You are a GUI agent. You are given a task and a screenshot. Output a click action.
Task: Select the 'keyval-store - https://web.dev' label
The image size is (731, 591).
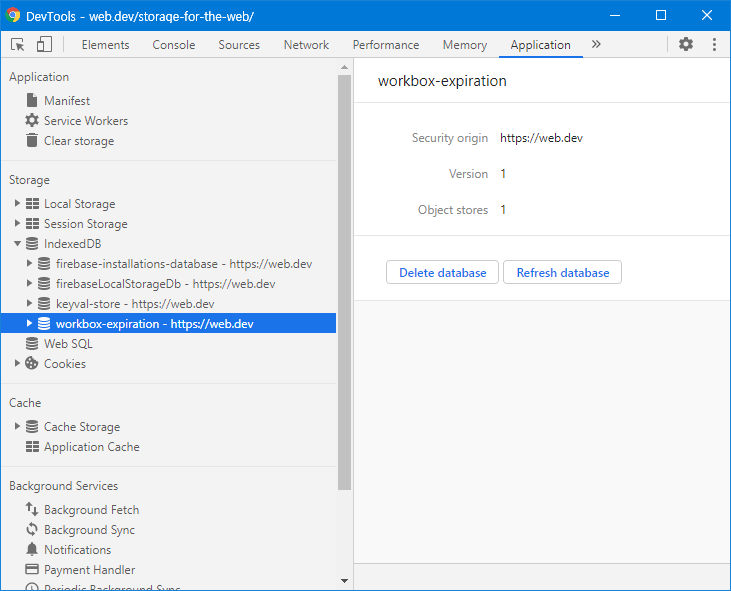(x=135, y=304)
